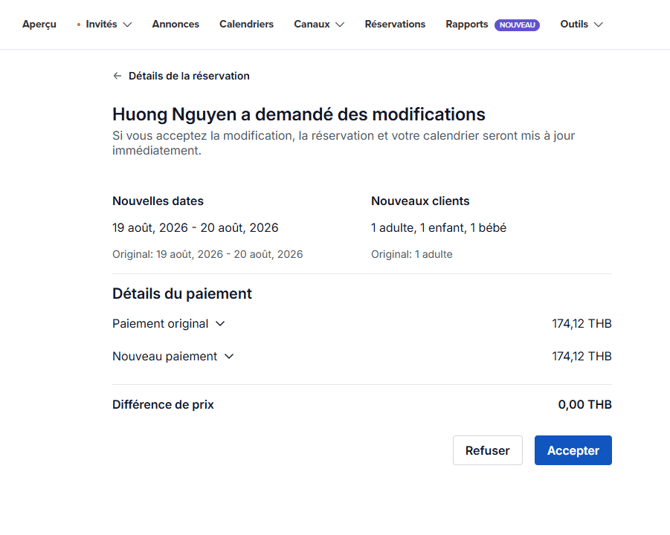The image size is (670, 535).
Task: Click the NOUVEAU badge beside Rapports
Action: coord(517,25)
